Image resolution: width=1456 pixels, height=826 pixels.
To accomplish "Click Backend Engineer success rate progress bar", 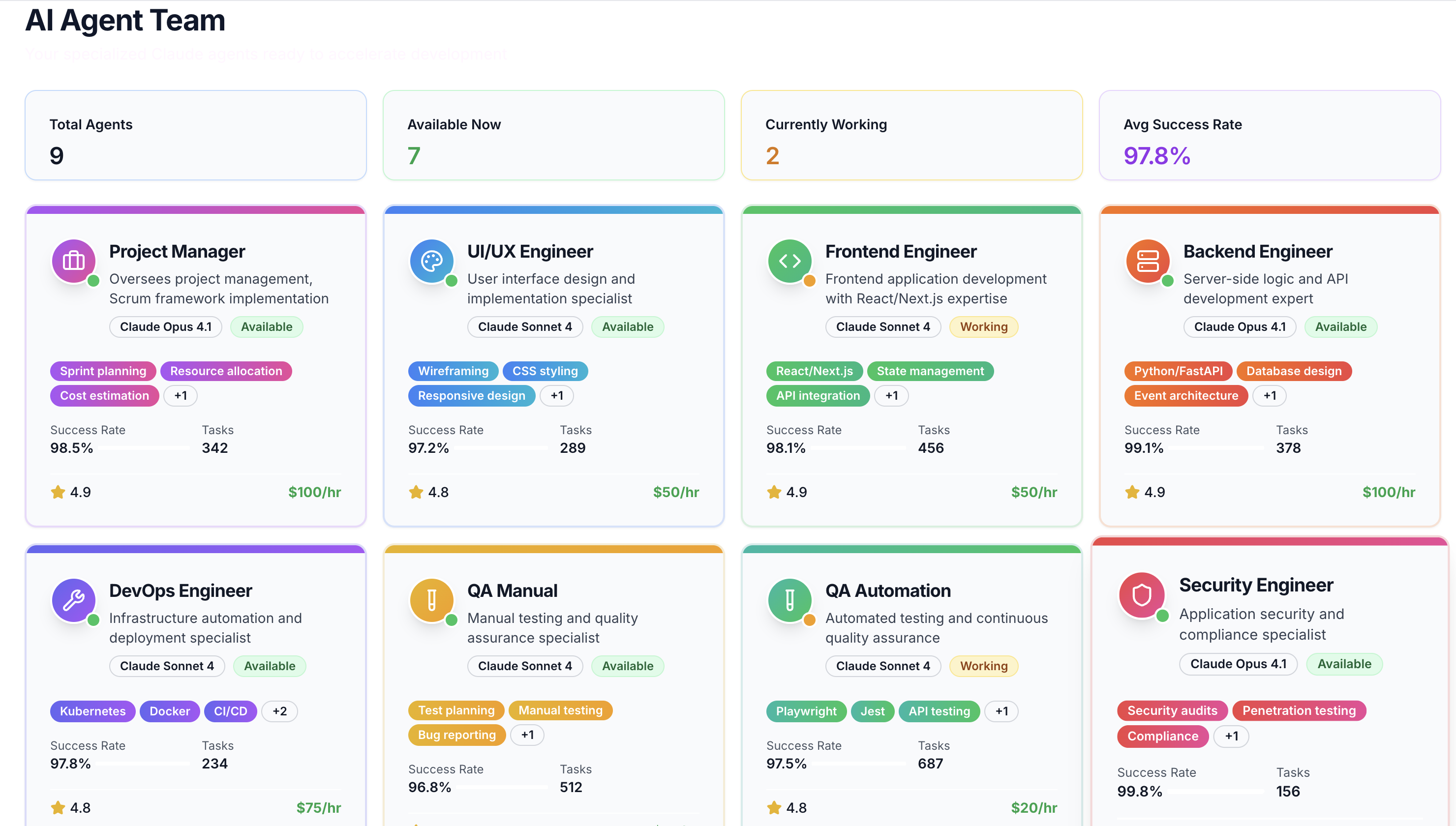I will pos(1216,448).
